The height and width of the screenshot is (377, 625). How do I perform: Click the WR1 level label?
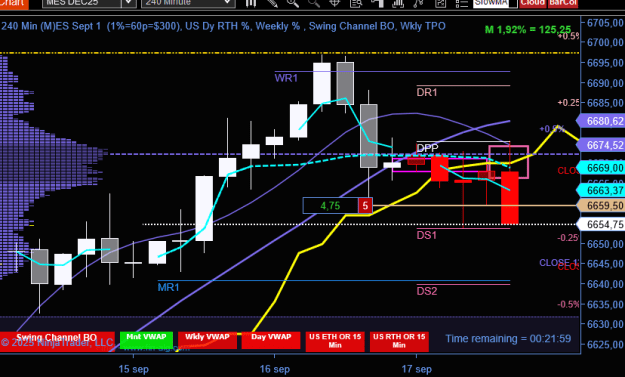286,78
